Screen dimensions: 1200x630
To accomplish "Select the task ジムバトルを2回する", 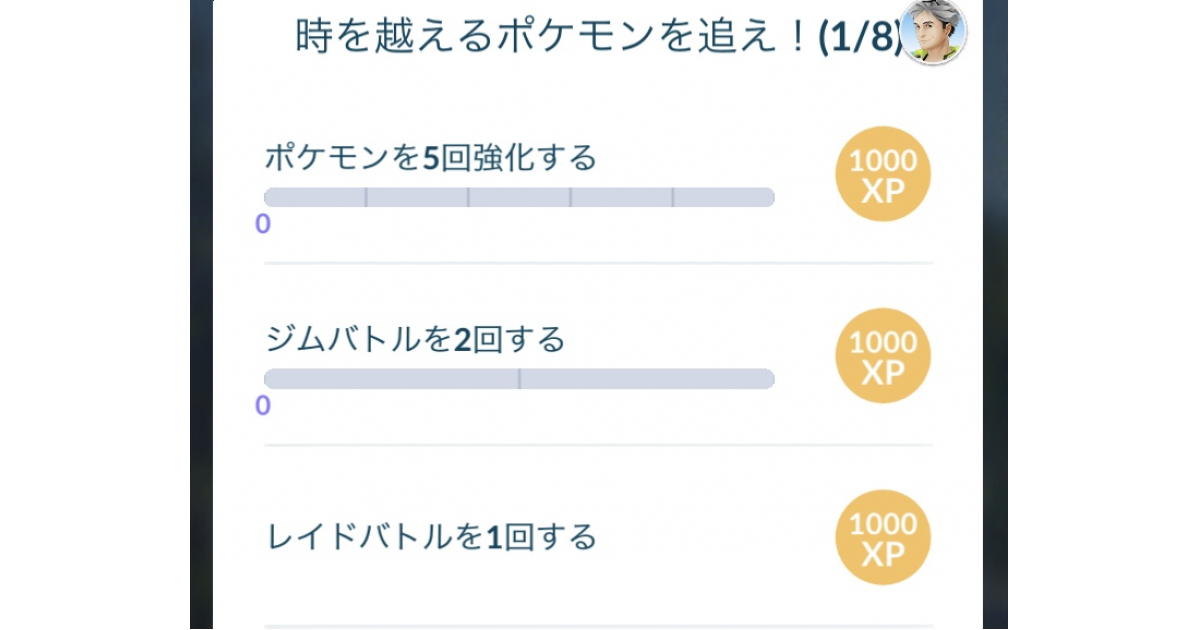I will pyautogui.click(x=415, y=340).
